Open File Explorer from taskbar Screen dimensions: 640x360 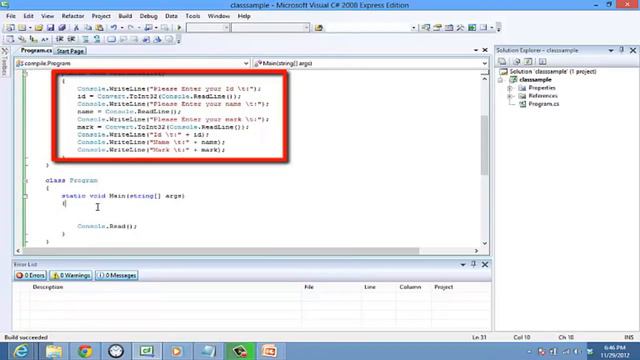pos(53,351)
